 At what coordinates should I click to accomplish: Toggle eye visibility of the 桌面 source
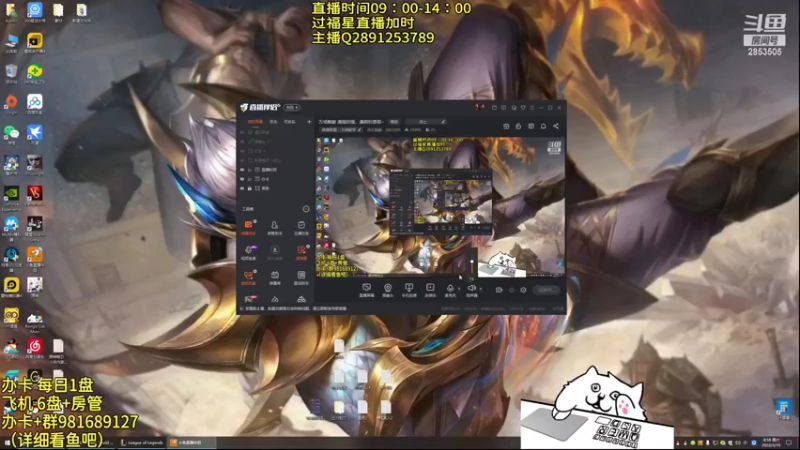click(x=242, y=188)
